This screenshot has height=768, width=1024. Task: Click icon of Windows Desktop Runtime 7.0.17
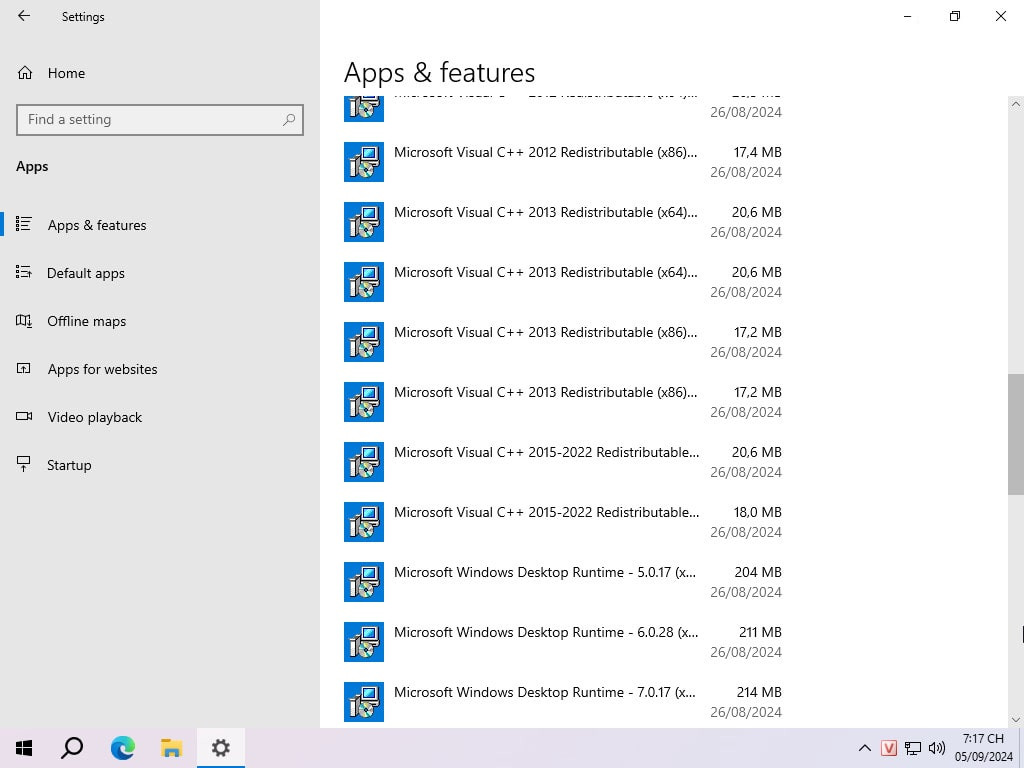click(364, 702)
